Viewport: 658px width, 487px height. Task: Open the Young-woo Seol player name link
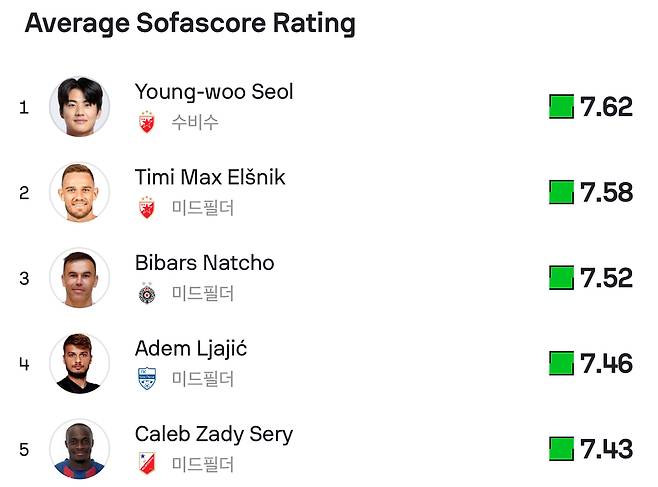coord(214,92)
